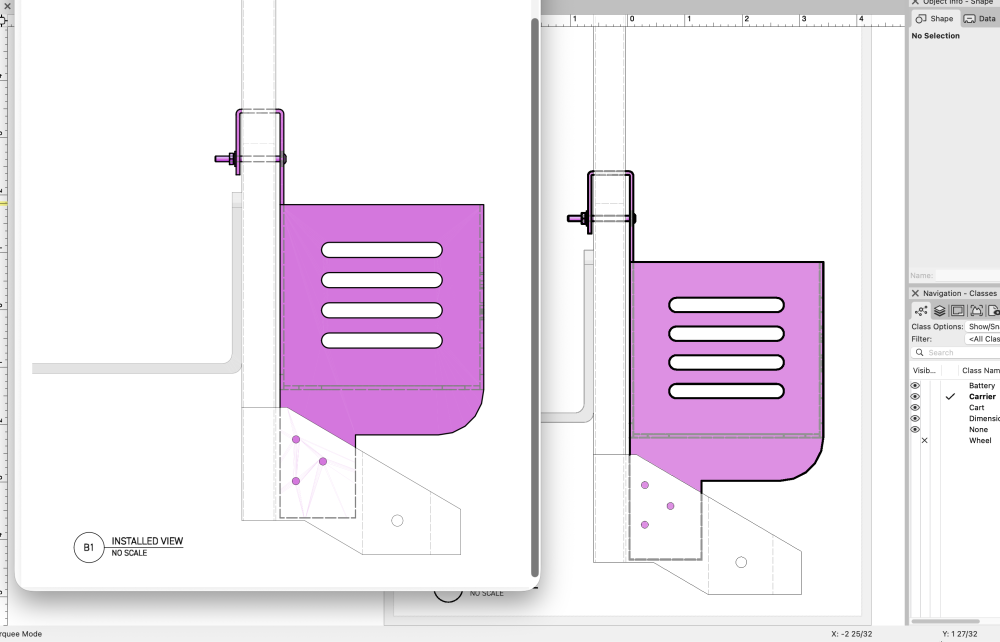
Task: Open the Class Options dropdown
Action: (x=982, y=327)
